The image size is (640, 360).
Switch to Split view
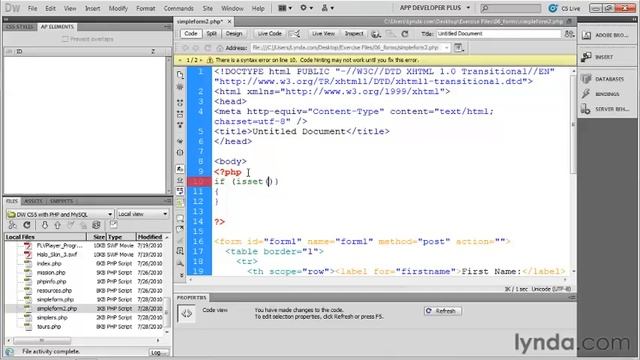click(211, 34)
